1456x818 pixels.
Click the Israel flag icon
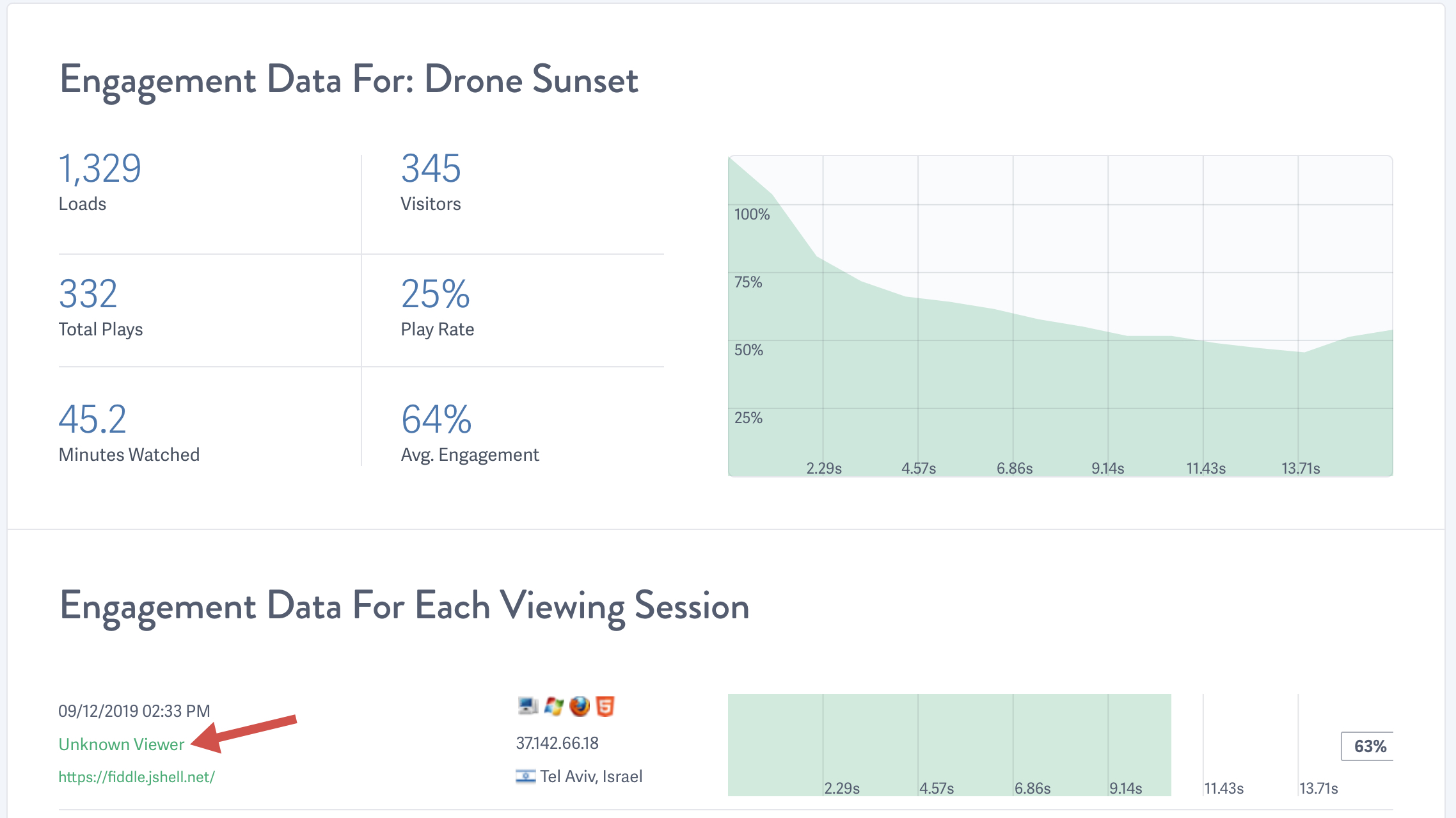[x=526, y=776]
